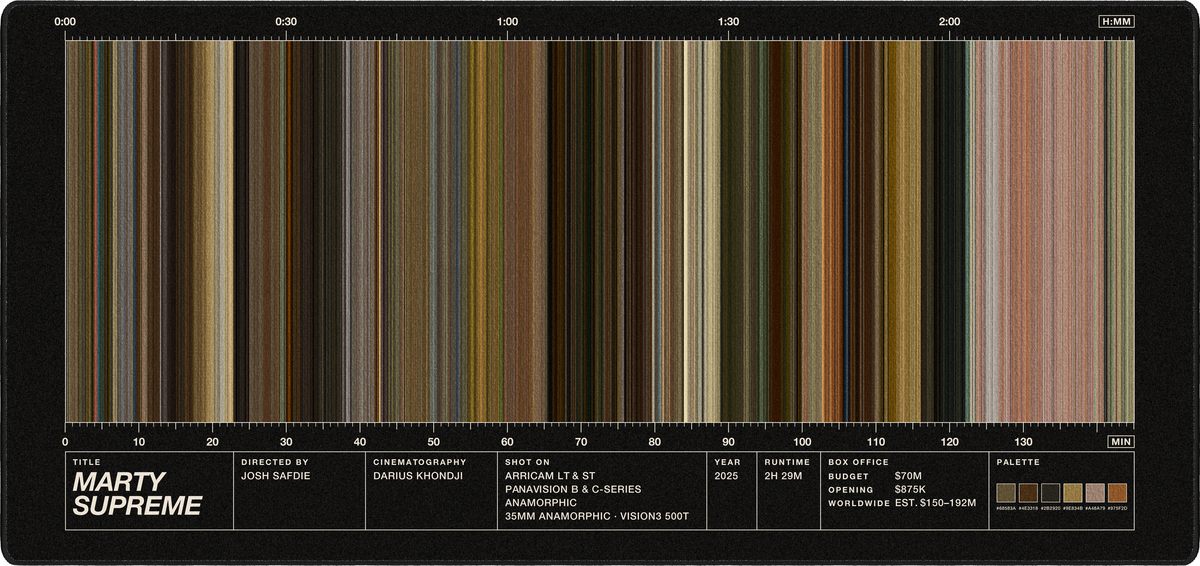The image size is (1200, 566).
Task: Select the olive green palette swatch
Action: [1006, 493]
